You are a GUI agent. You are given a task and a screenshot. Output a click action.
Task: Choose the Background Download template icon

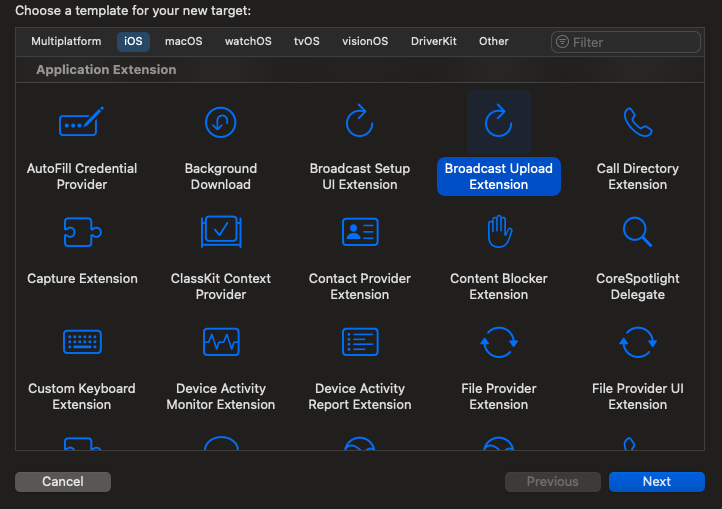coord(221,122)
